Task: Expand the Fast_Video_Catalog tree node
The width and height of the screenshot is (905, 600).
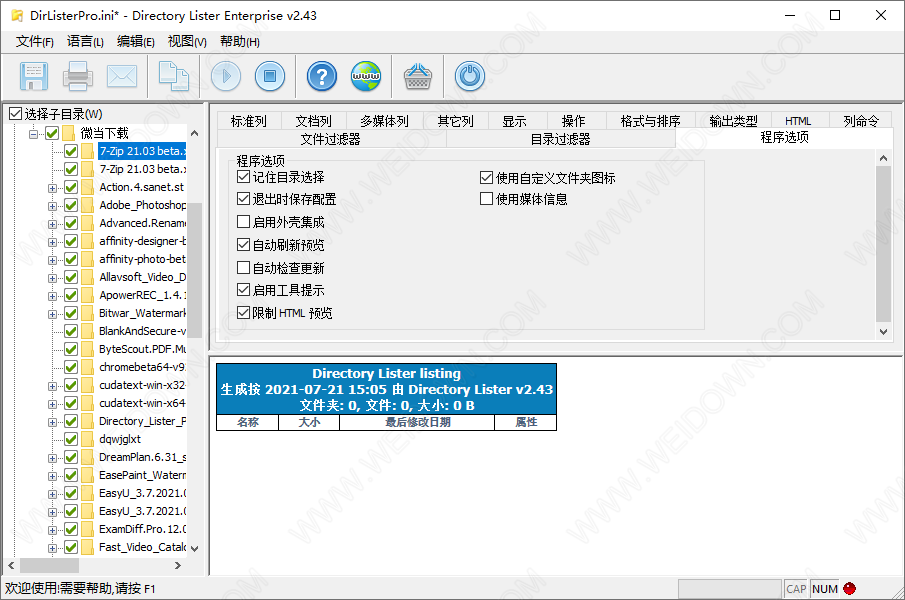Action: click(53, 548)
